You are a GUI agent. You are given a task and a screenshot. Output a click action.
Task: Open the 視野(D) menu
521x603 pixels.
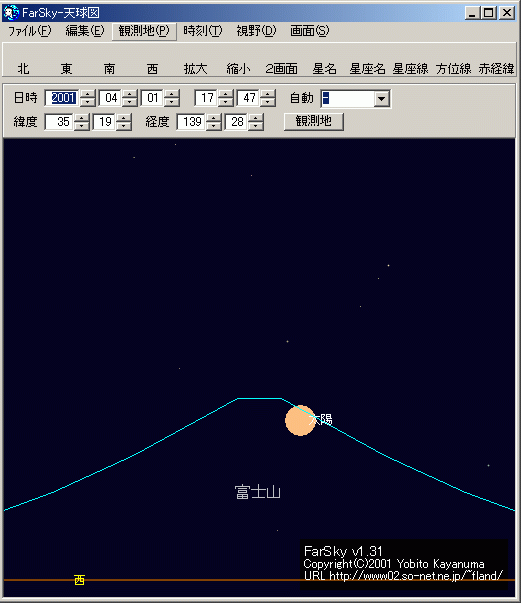click(256, 31)
